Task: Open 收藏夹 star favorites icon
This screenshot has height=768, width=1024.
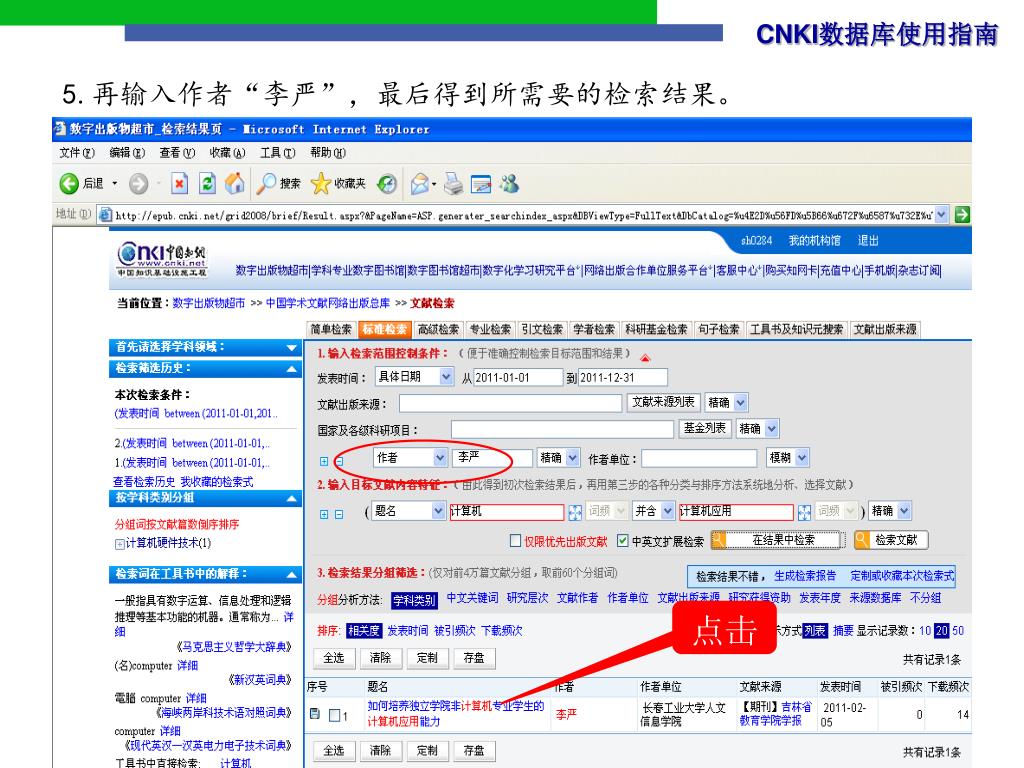Action: 320,184
